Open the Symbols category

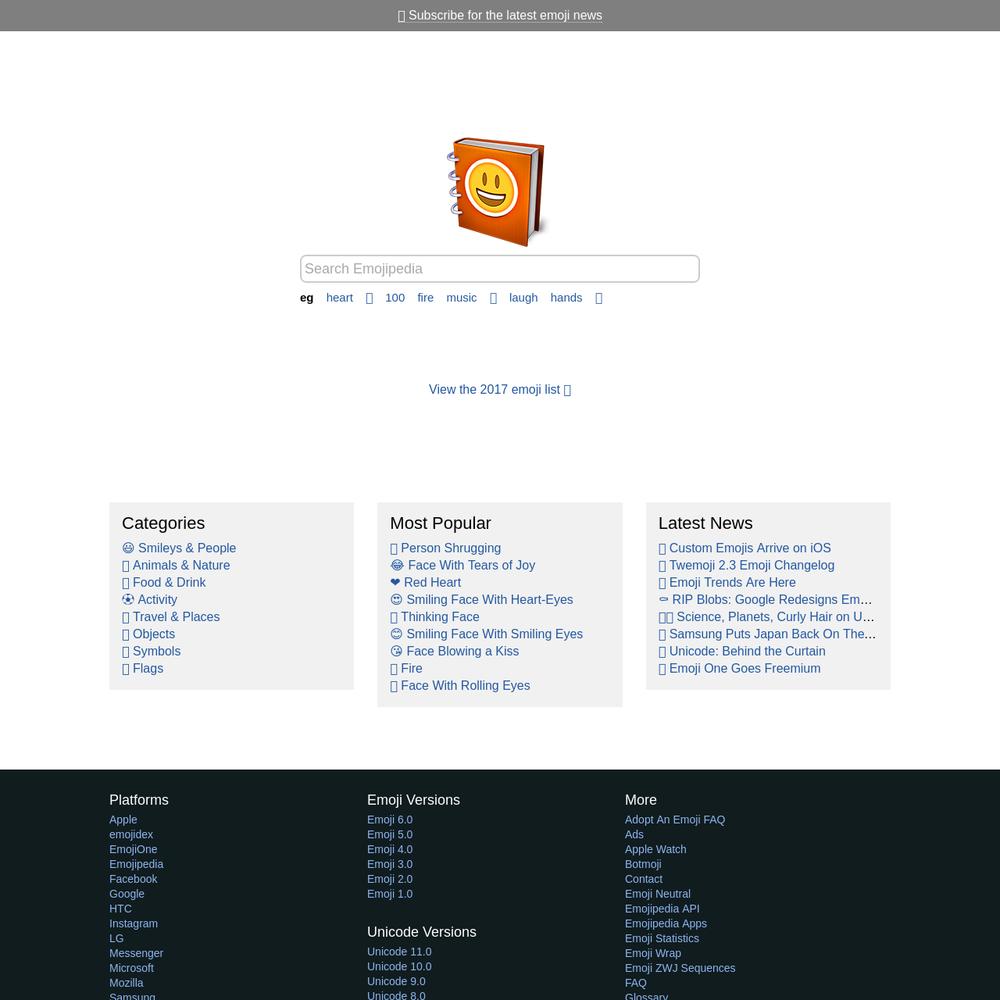151,651
